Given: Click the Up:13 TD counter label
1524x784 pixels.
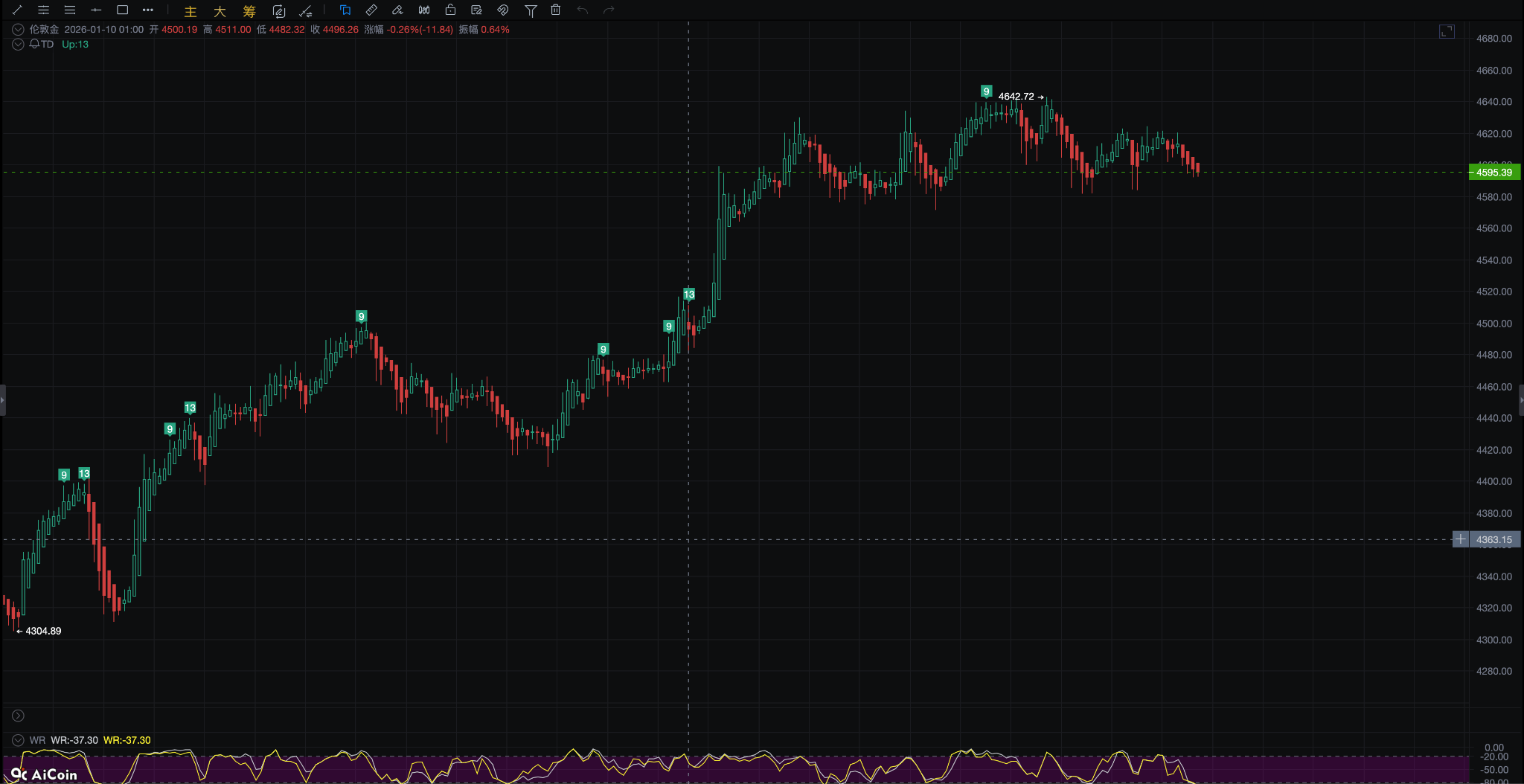Looking at the screenshot, I should click(74, 44).
